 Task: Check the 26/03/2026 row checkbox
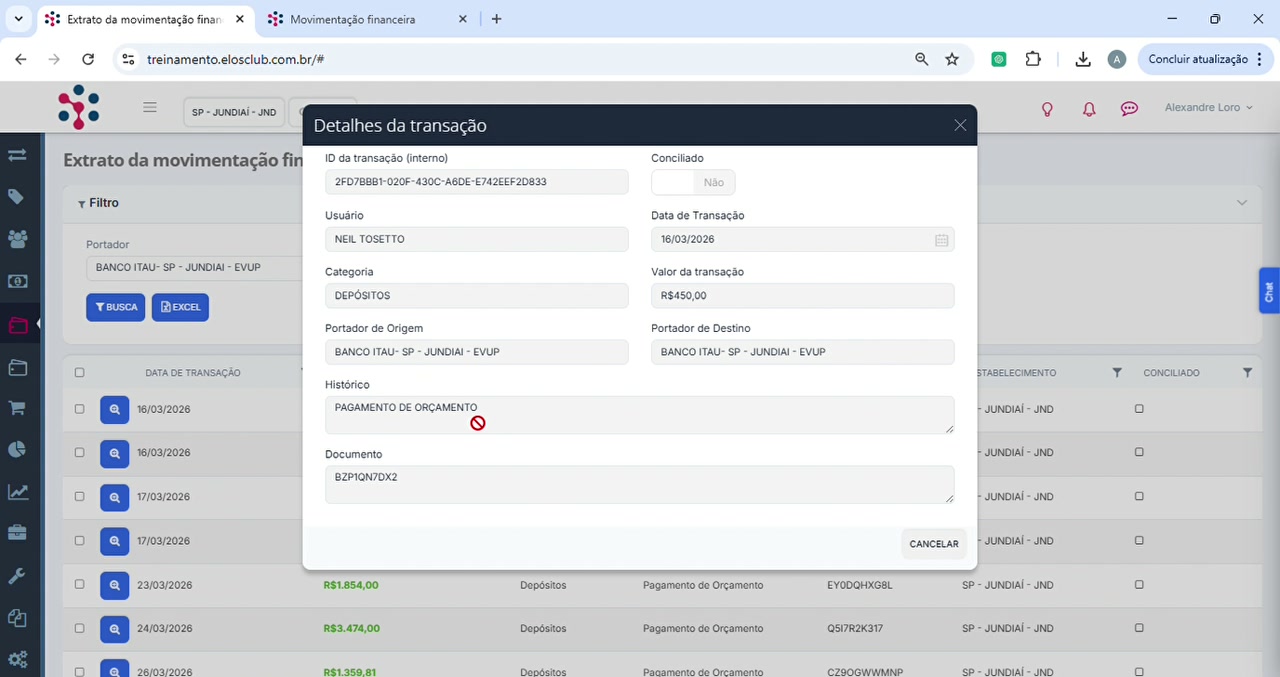(80, 672)
